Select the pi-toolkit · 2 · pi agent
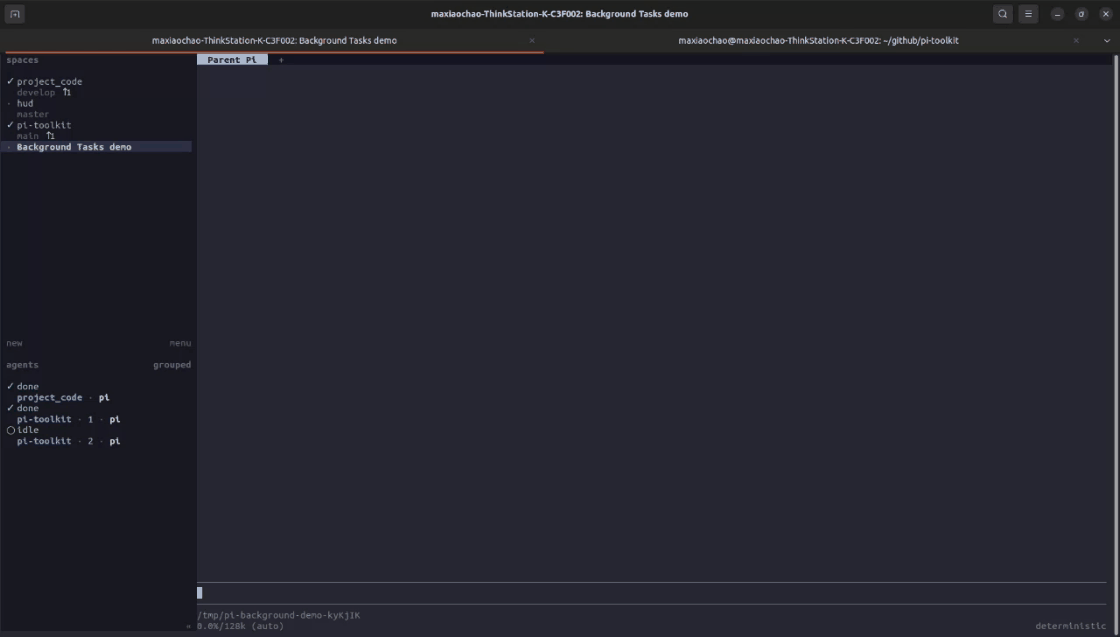The image size is (1120, 637). tap(69, 441)
